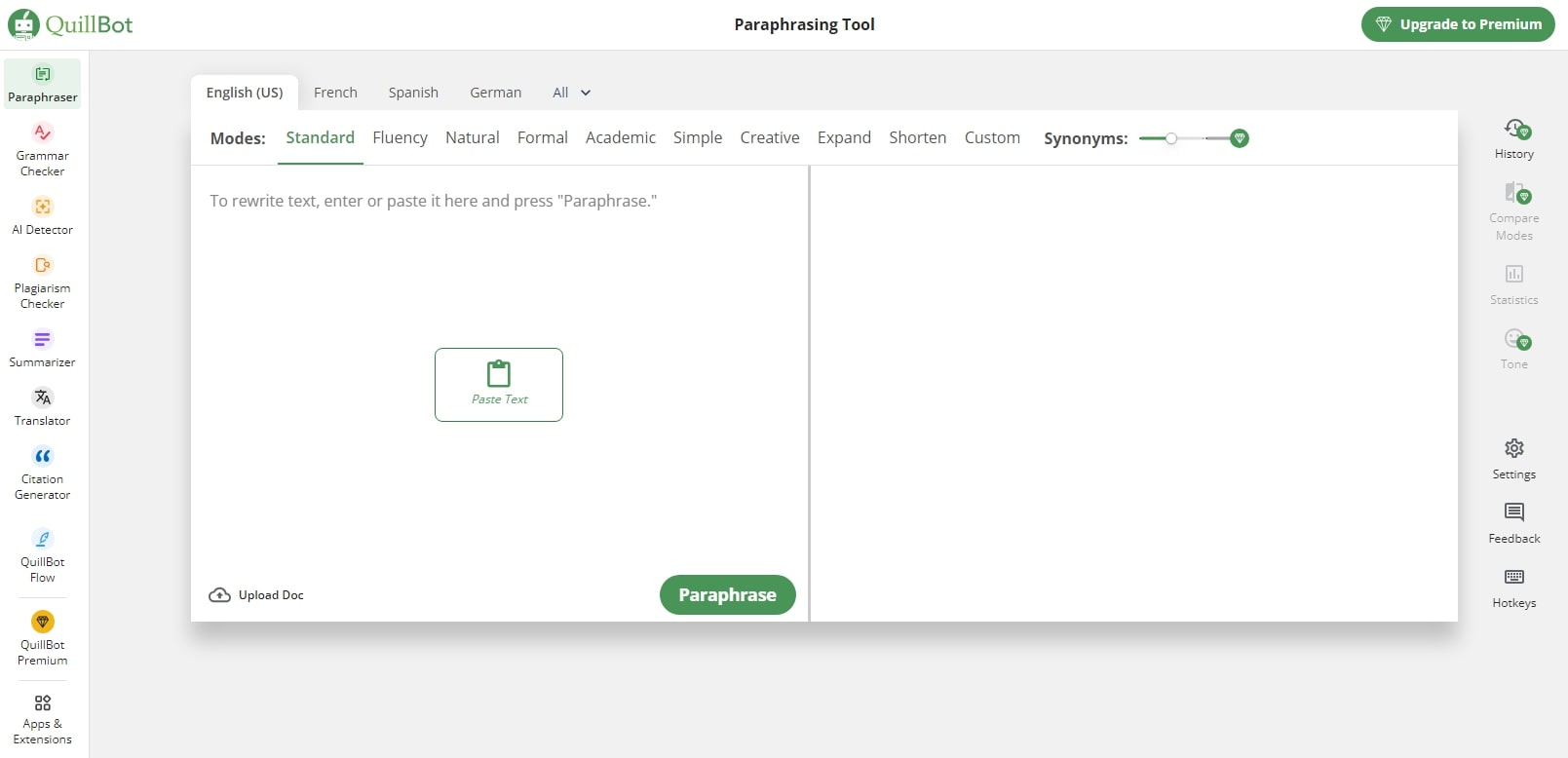This screenshot has height=758, width=1568.
Task: Show the Hotkeys keyboard shortcuts
Action: pos(1513,587)
